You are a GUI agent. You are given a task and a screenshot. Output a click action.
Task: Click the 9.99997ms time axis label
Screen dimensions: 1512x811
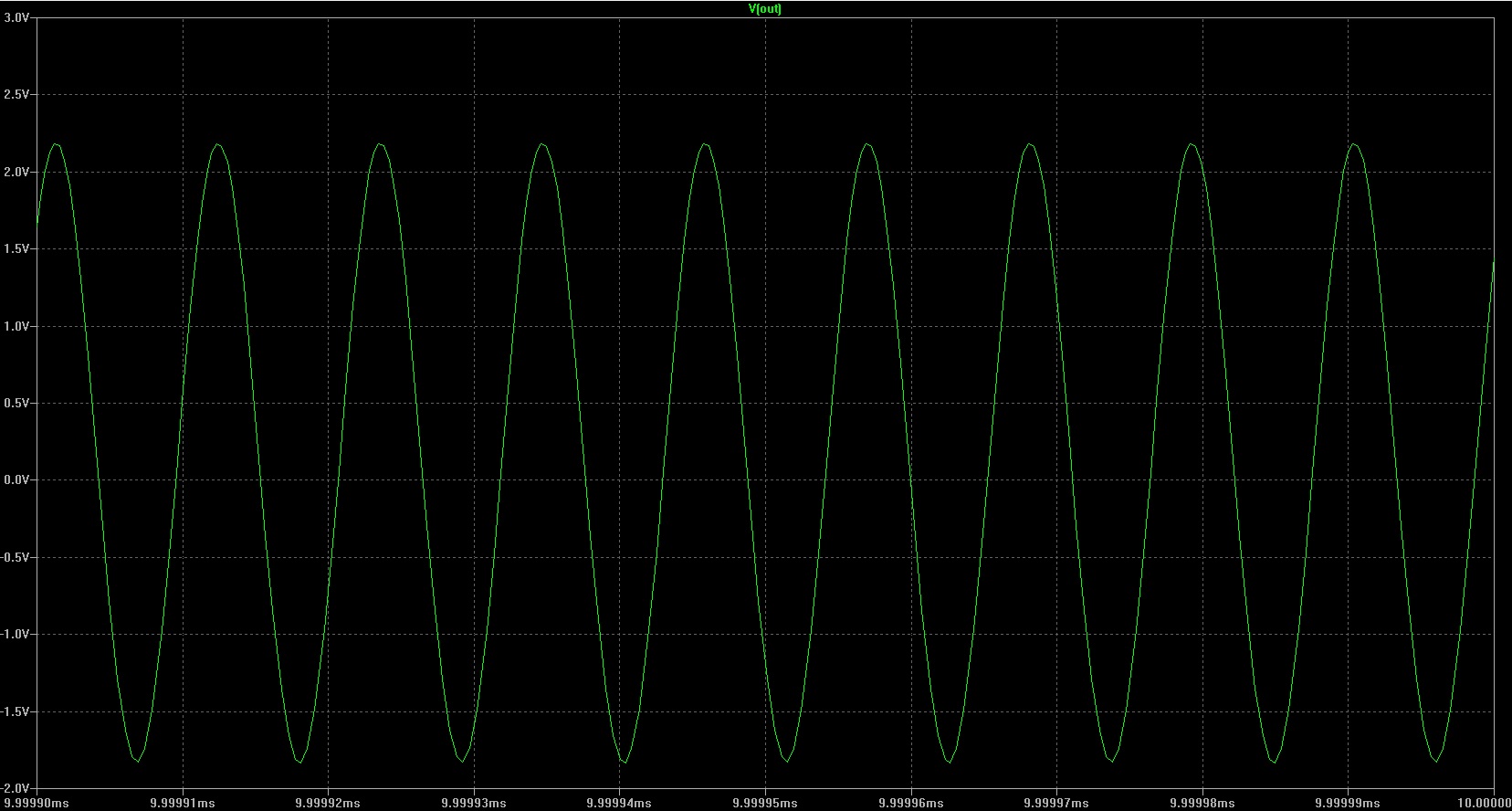[1056, 803]
